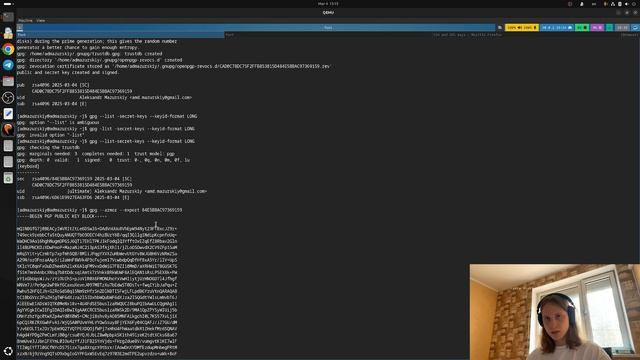Open the Terminal icon in the dock
Viewport: 640px width, 360px height.
(8, 17)
